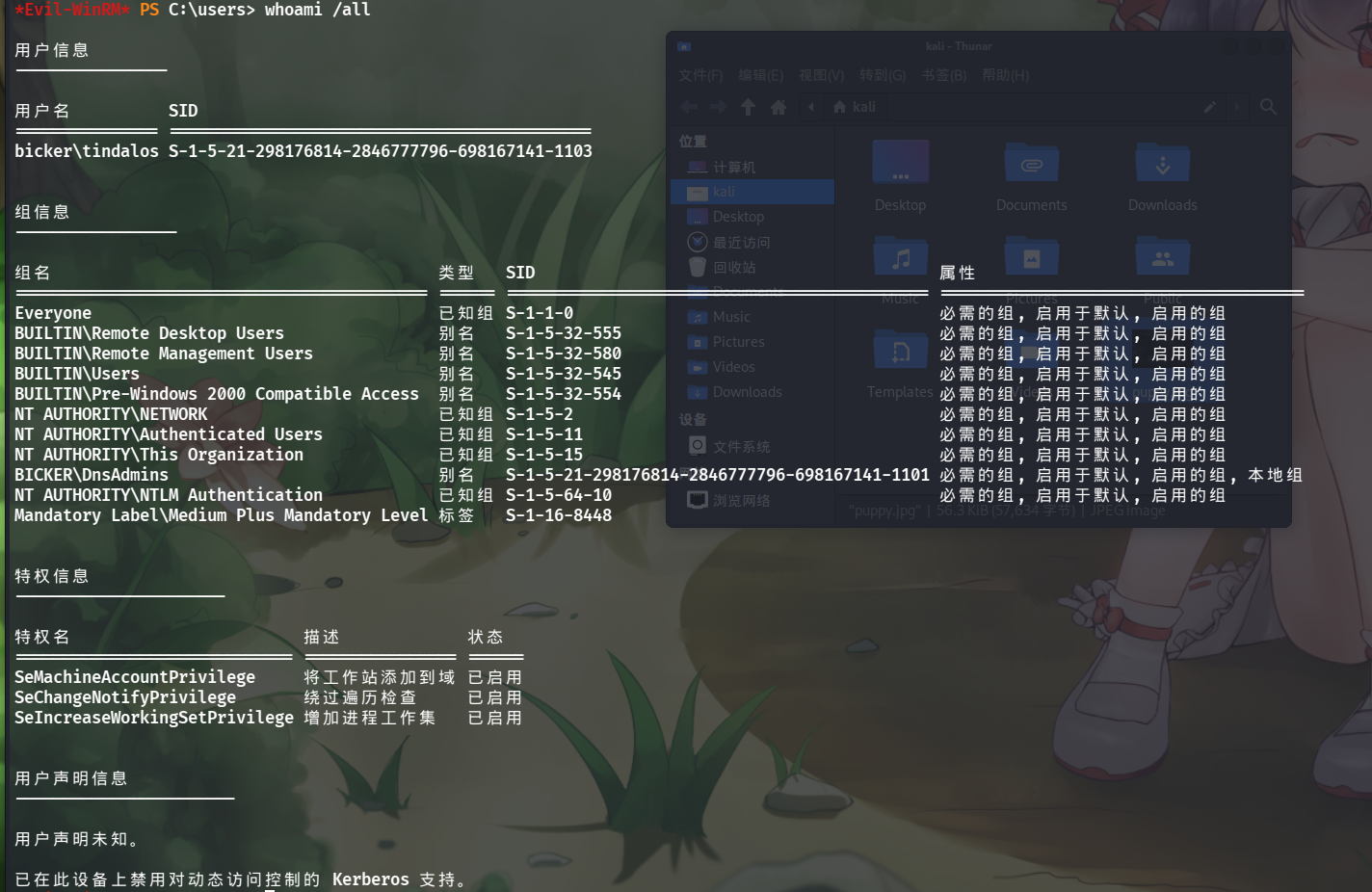
Task: Open the 书签(B) menu
Action: [943, 75]
